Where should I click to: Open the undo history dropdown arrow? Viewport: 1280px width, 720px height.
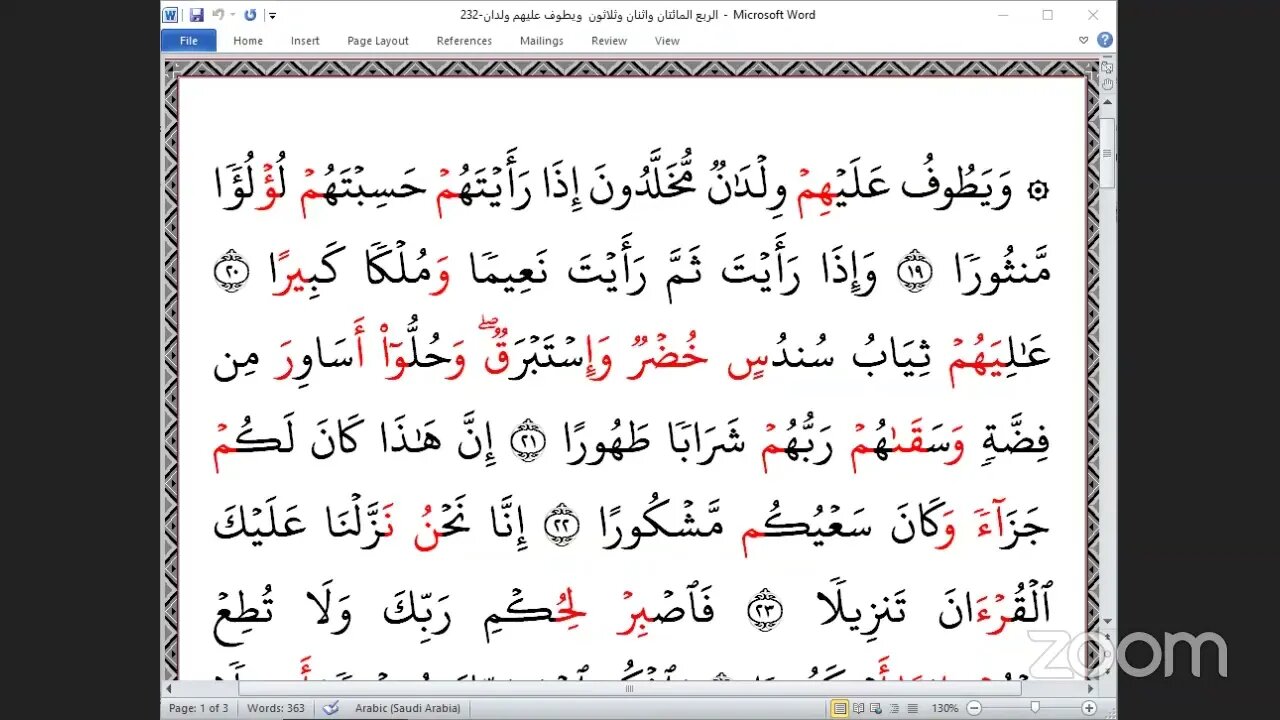(x=233, y=15)
